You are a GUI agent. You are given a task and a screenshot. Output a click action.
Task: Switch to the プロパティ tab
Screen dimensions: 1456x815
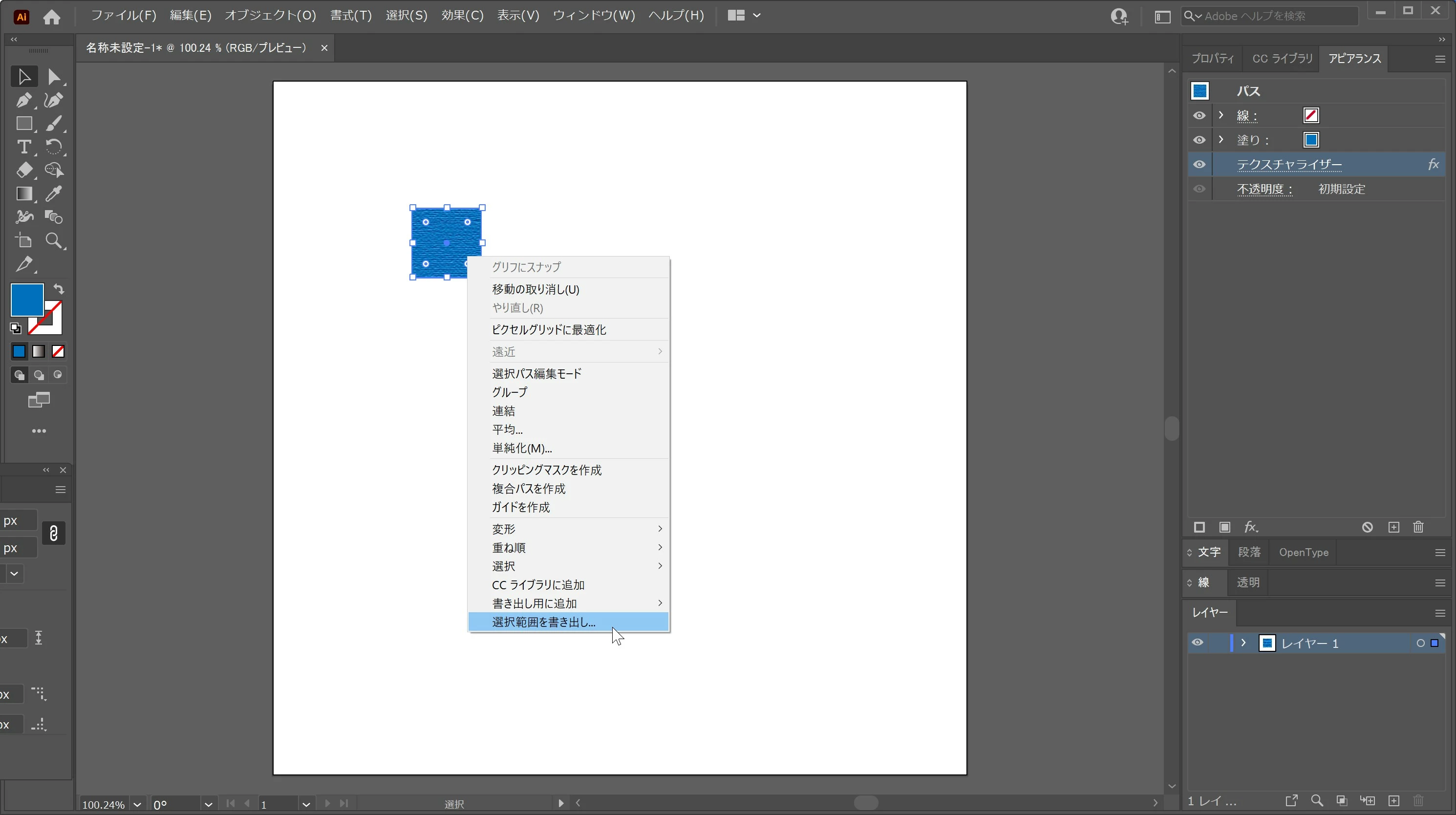click(x=1212, y=59)
